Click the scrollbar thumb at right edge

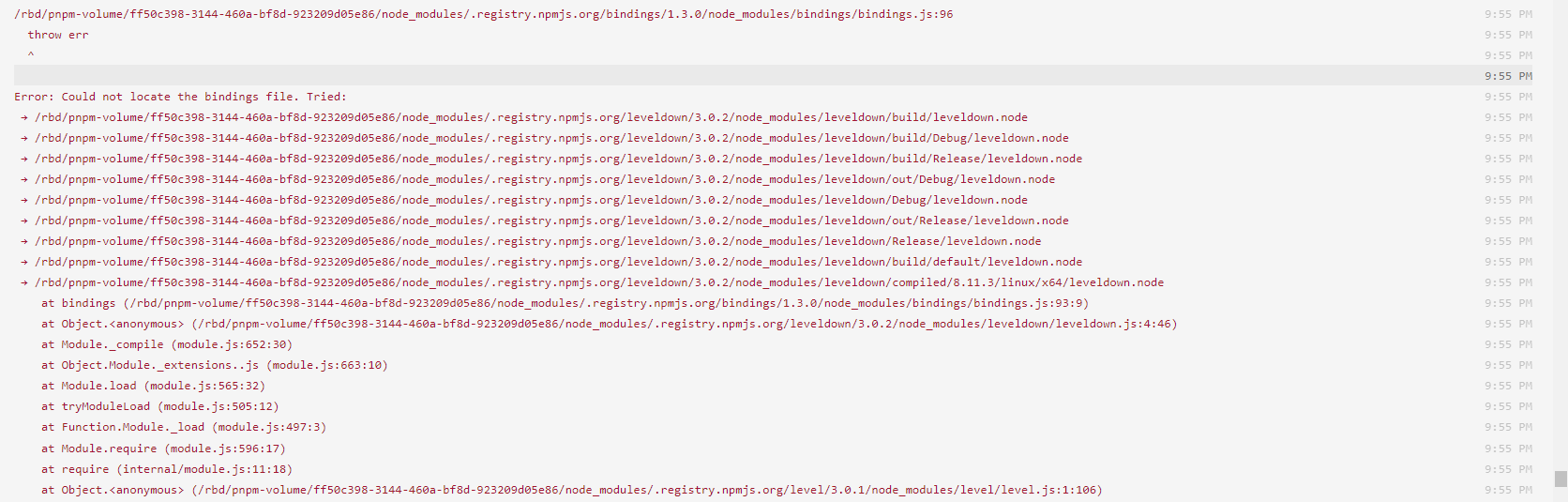(x=1560, y=479)
